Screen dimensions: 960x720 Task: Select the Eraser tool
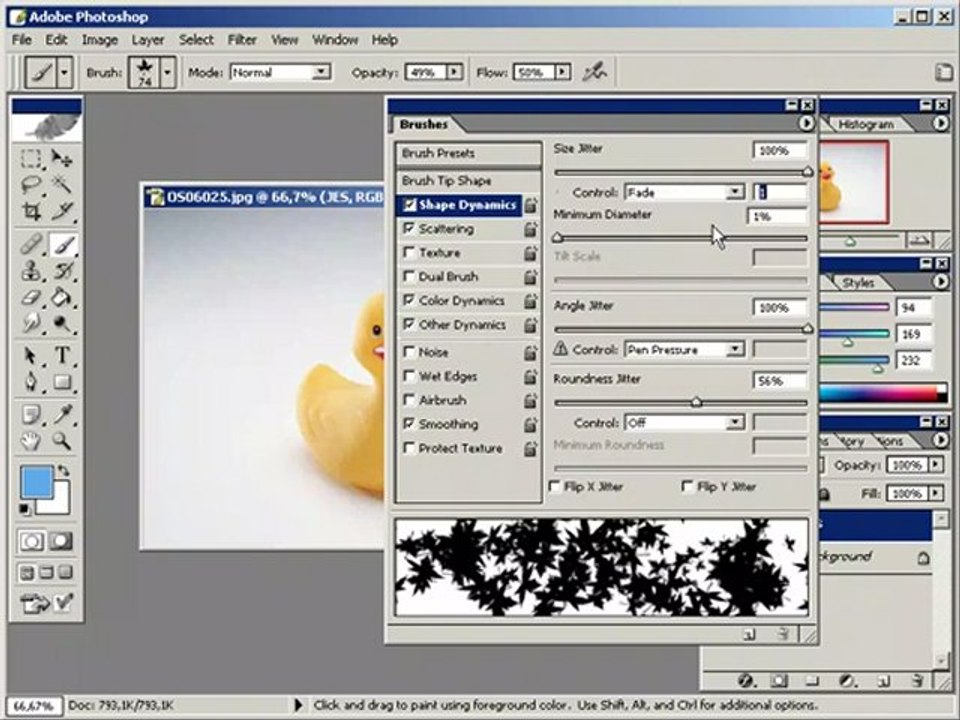[31, 297]
